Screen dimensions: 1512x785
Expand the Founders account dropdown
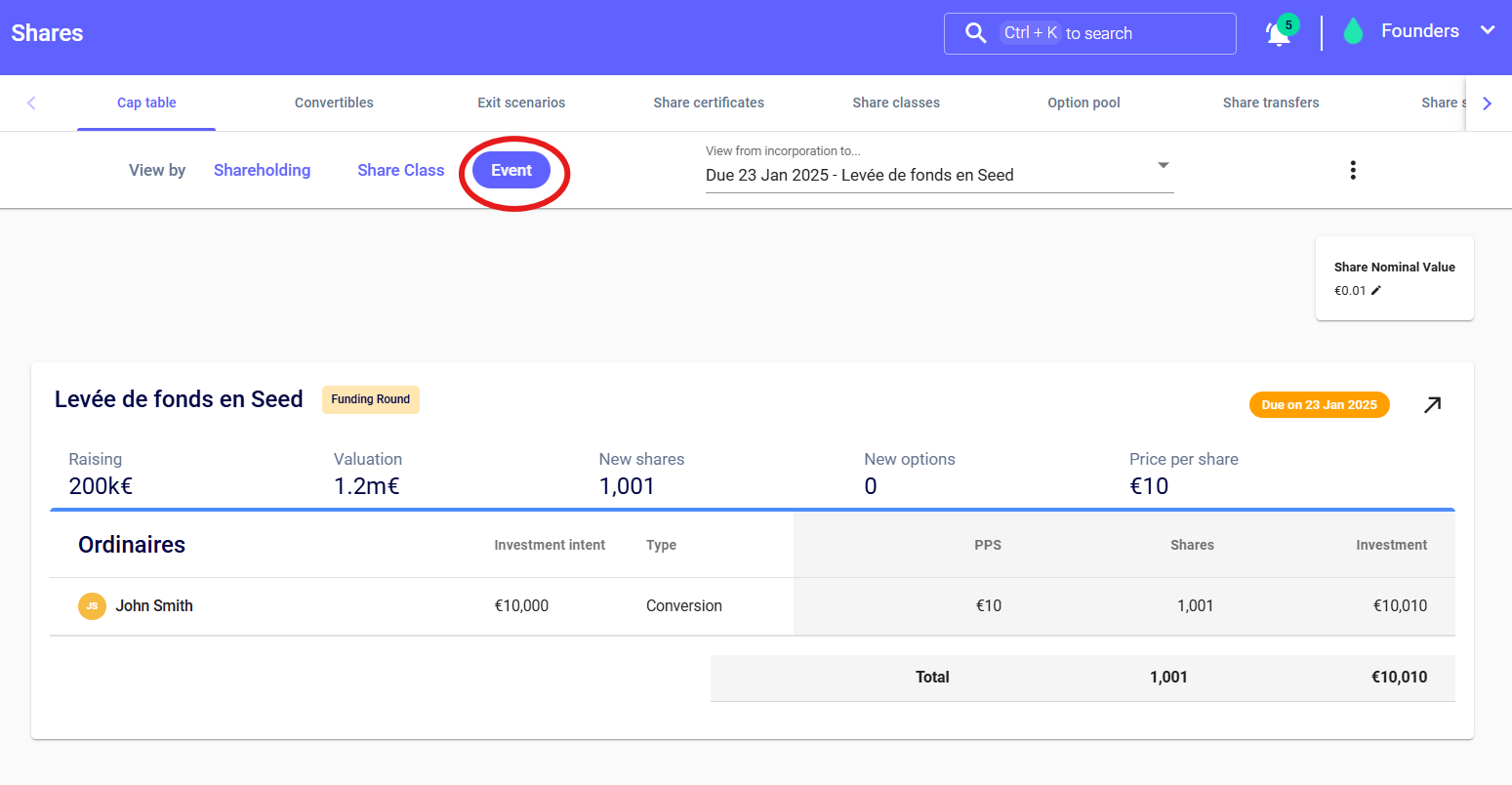point(1487,31)
